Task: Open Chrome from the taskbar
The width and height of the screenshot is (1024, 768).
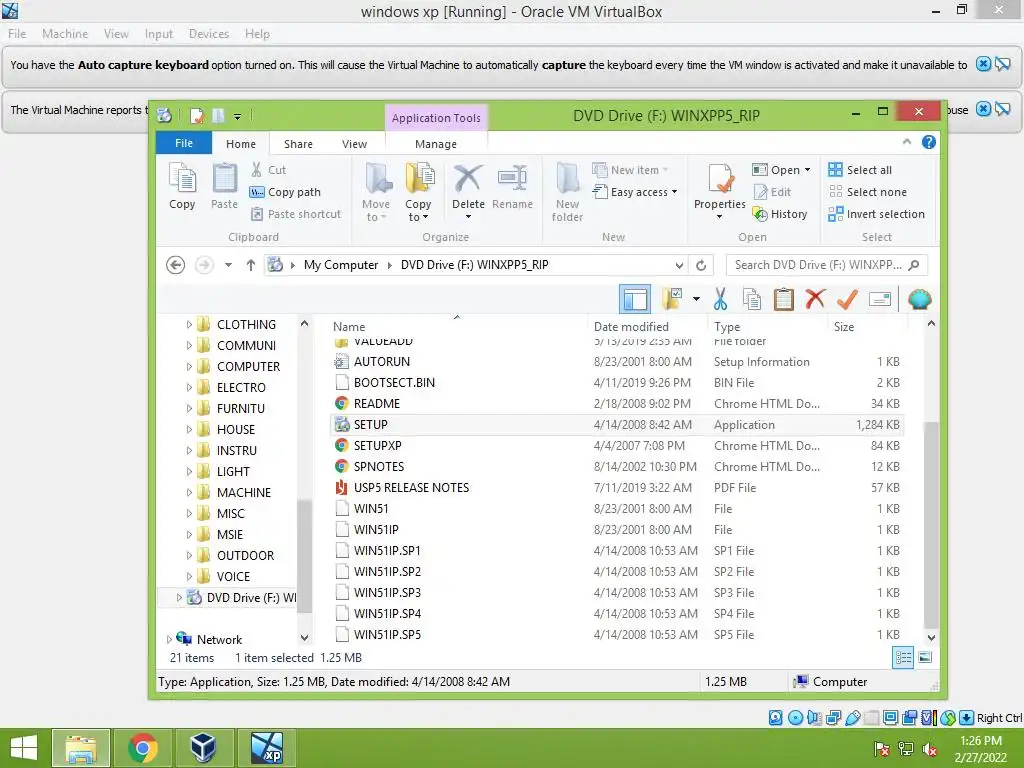Action: [x=142, y=748]
